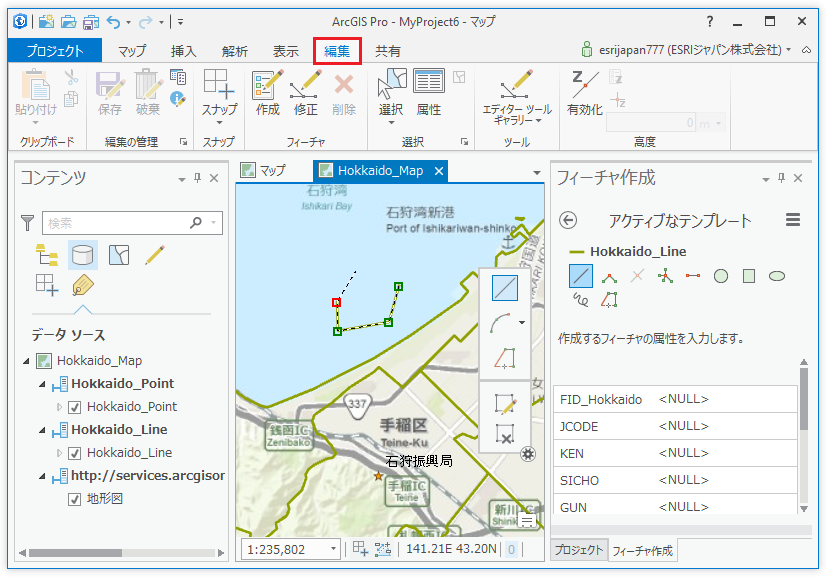Click the Undo button in title bar
The height and width of the screenshot is (577, 826).
pyautogui.click(x=113, y=22)
